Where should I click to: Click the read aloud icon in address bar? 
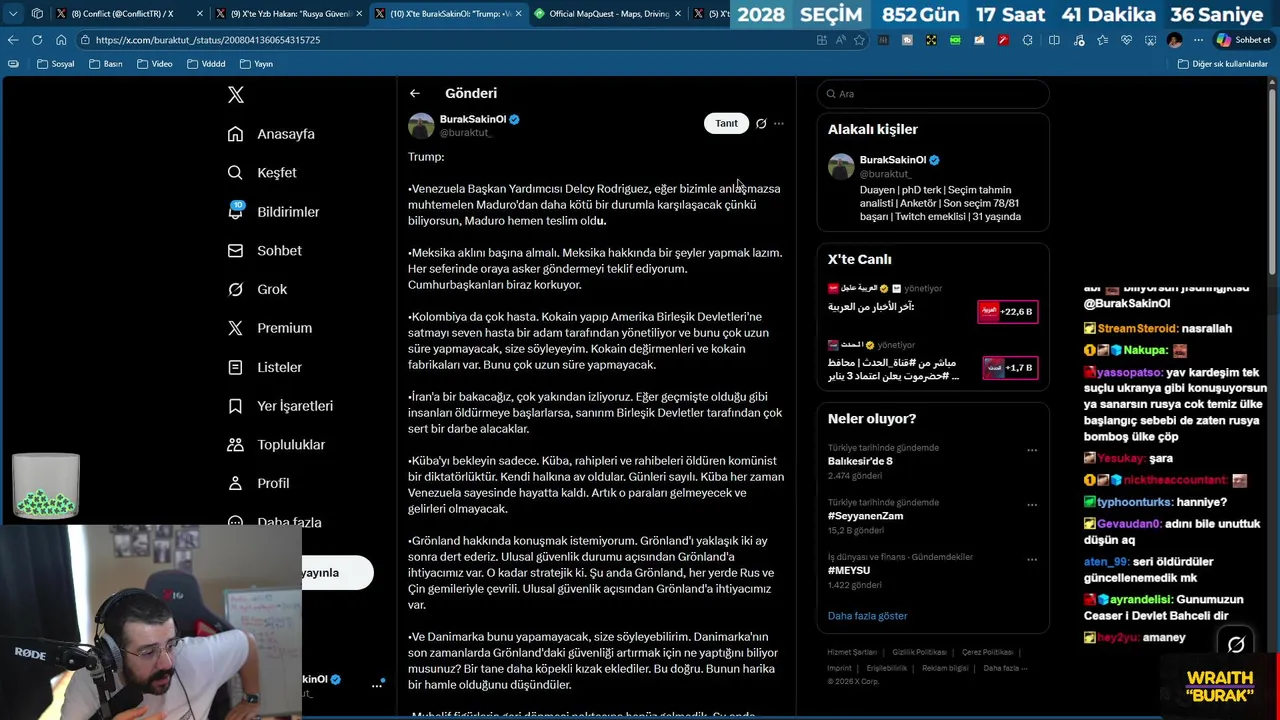coord(841,40)
